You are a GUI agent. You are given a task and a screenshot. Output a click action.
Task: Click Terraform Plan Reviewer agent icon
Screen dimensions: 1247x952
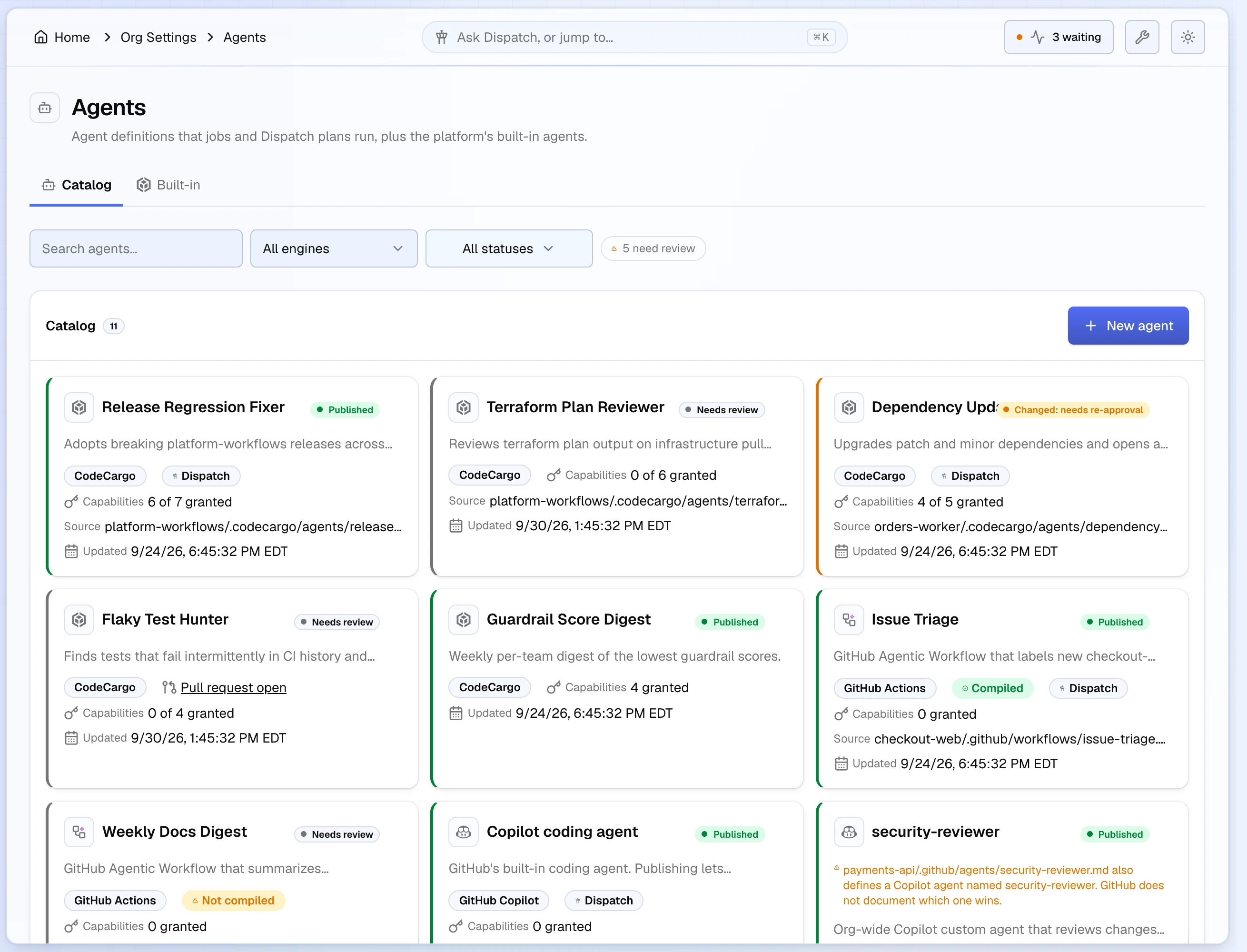(x=464, y=407)
